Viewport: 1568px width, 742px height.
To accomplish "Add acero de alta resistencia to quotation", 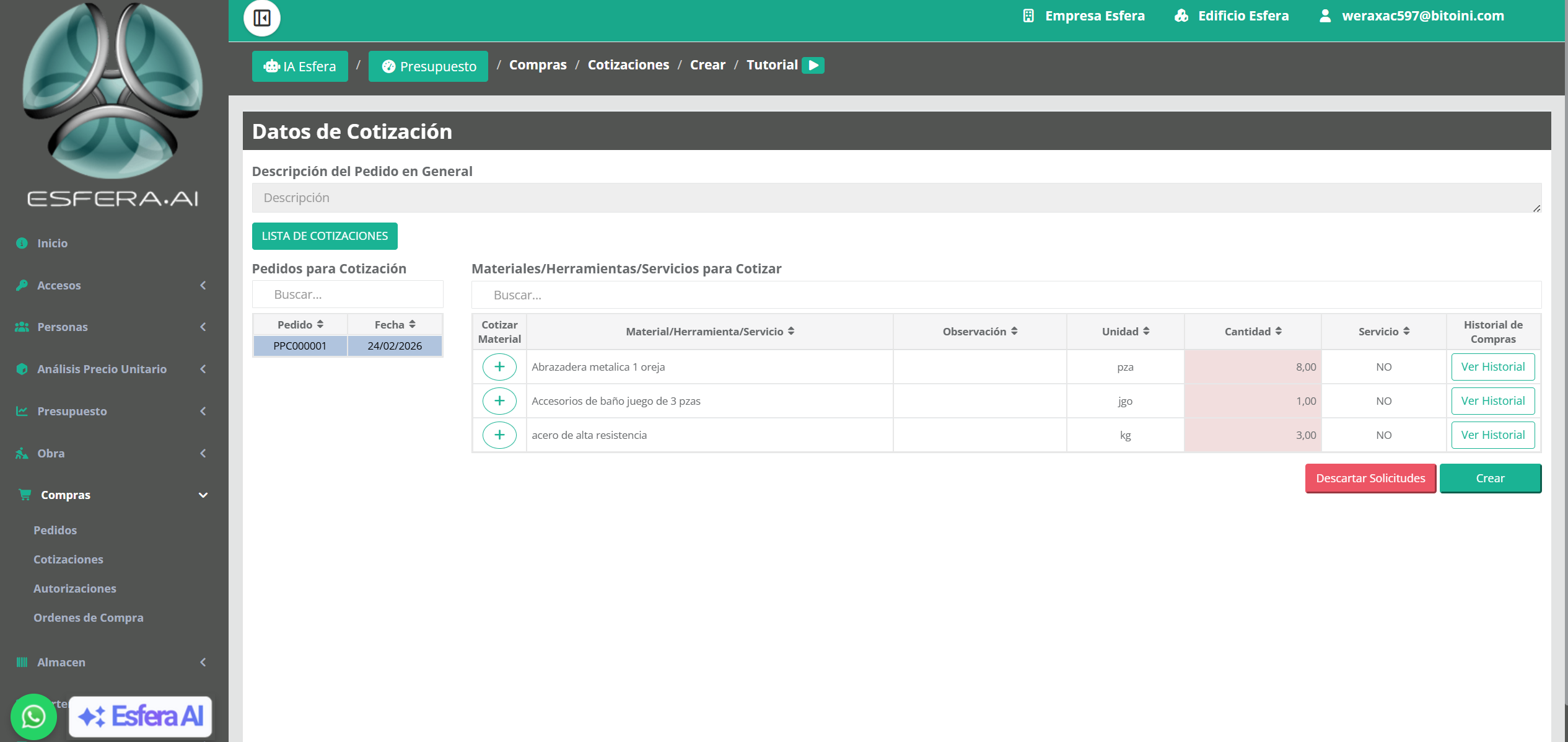I will [499, 435].
